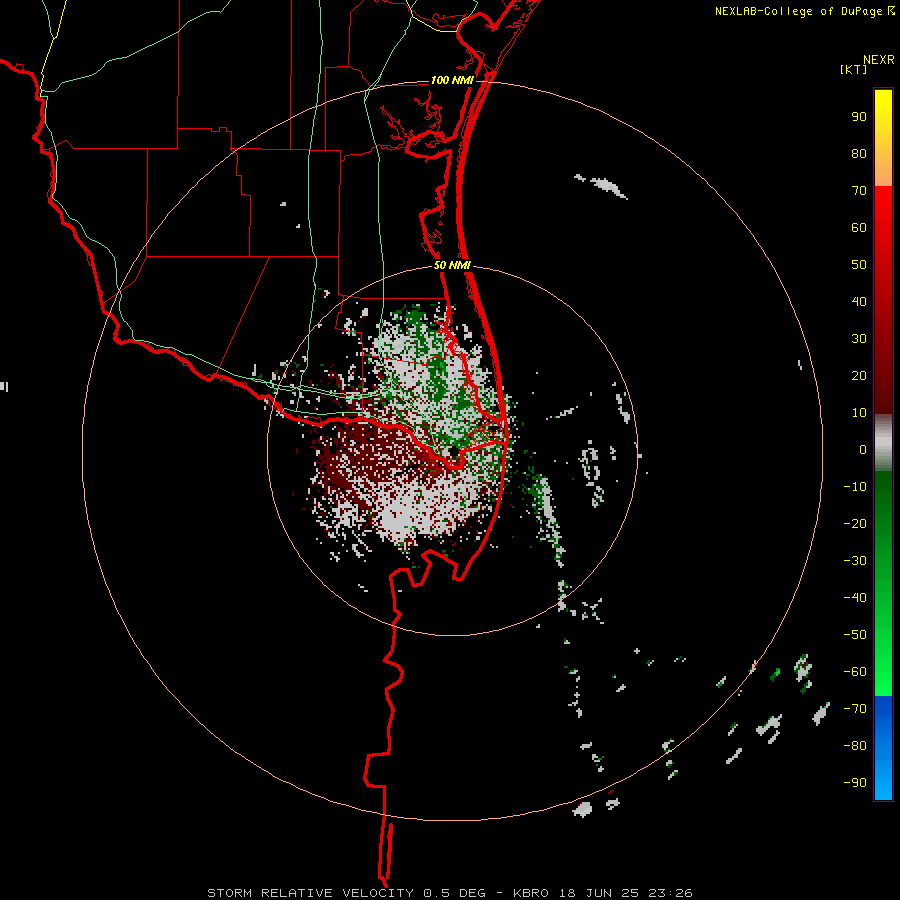Image resolution: width=900 pixels, height=900 pixels.
Task: Click the 30 value on the velocity scale
Action: click(x=859, y=339)
